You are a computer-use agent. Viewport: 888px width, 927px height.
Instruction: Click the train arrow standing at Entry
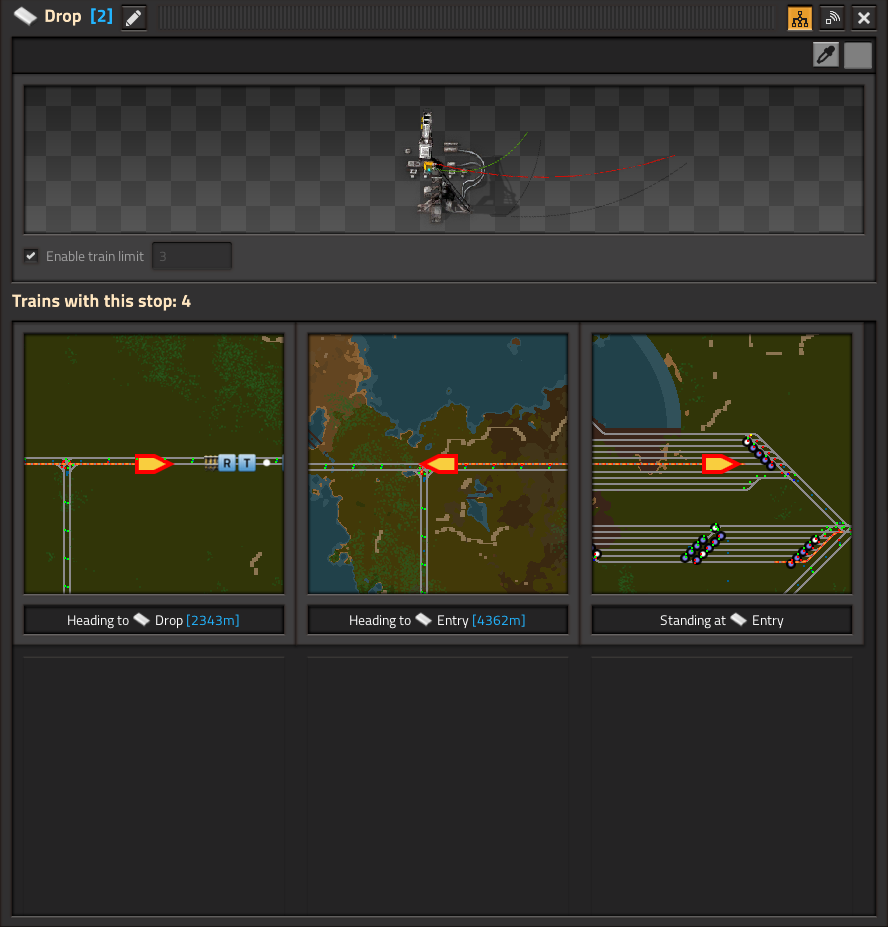[x=721, y=464]
